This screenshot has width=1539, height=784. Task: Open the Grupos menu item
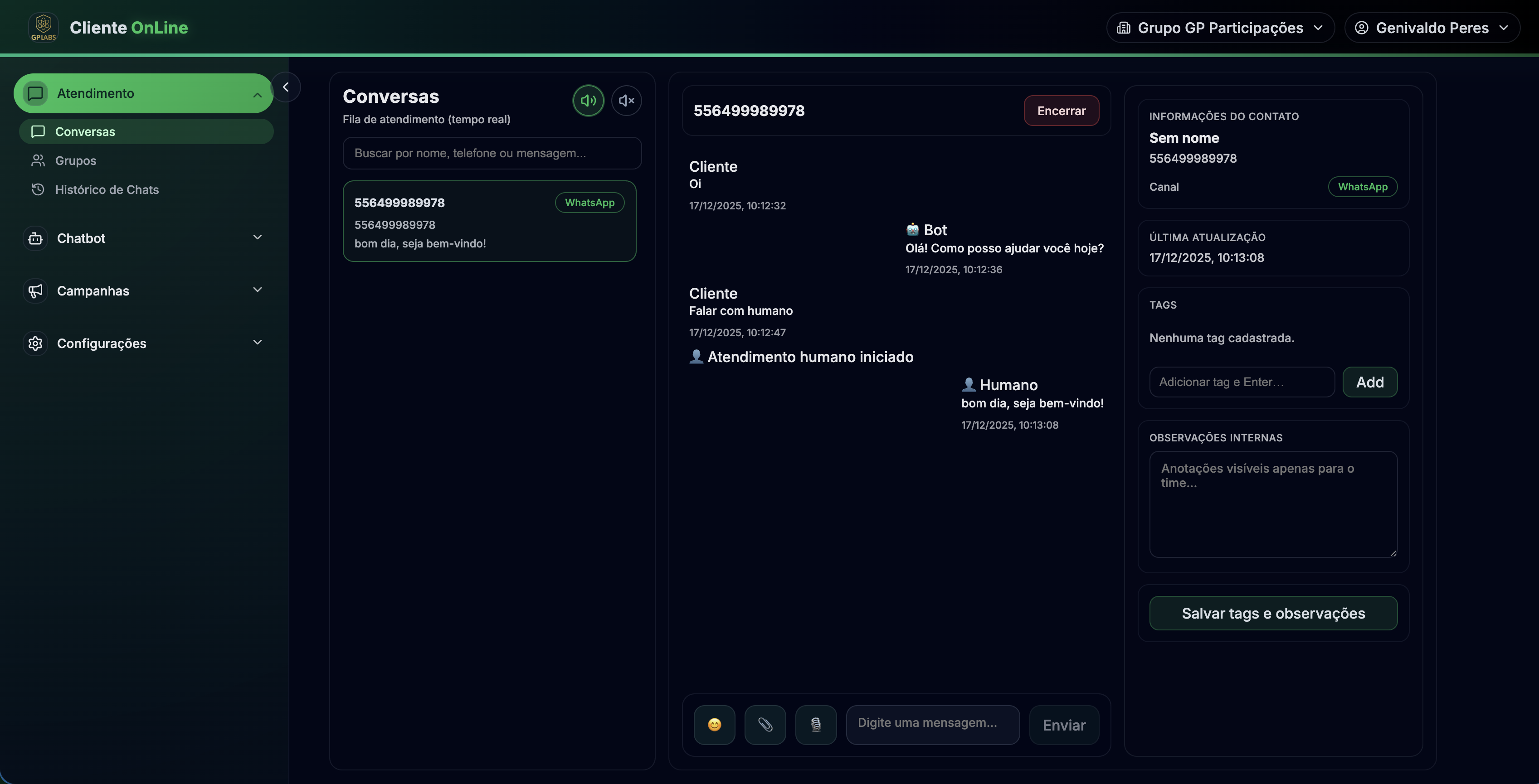tap(75, 160)
